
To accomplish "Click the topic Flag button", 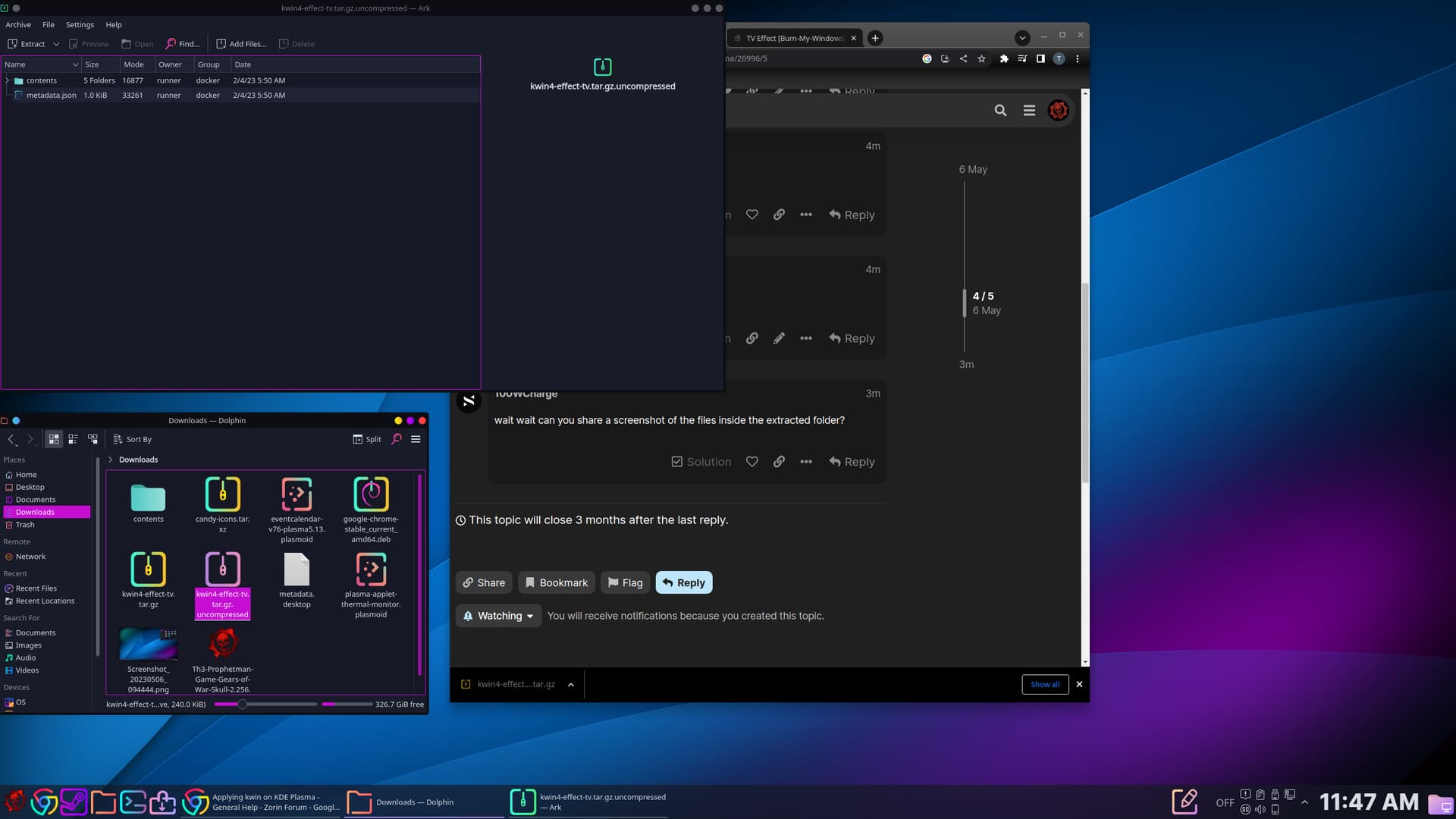I will [625, 582].
